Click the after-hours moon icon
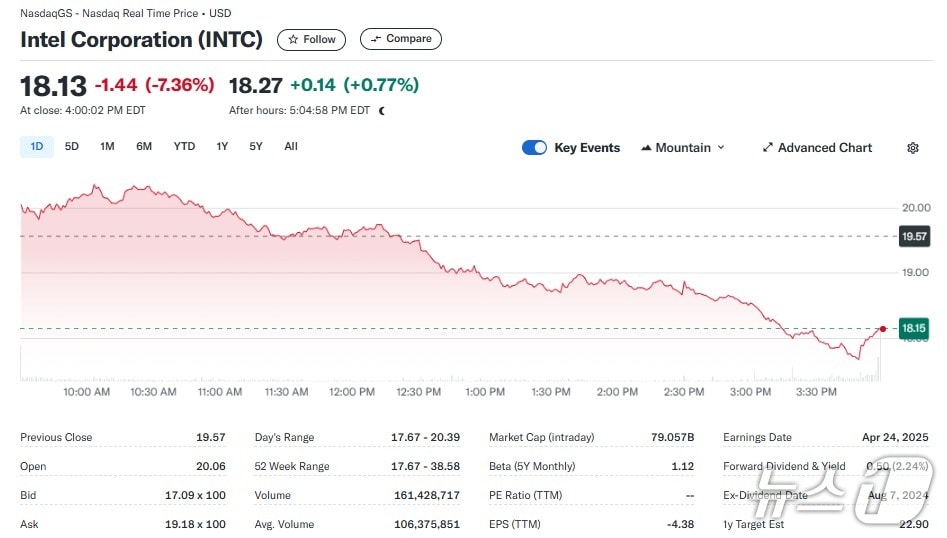 [382, 111]
